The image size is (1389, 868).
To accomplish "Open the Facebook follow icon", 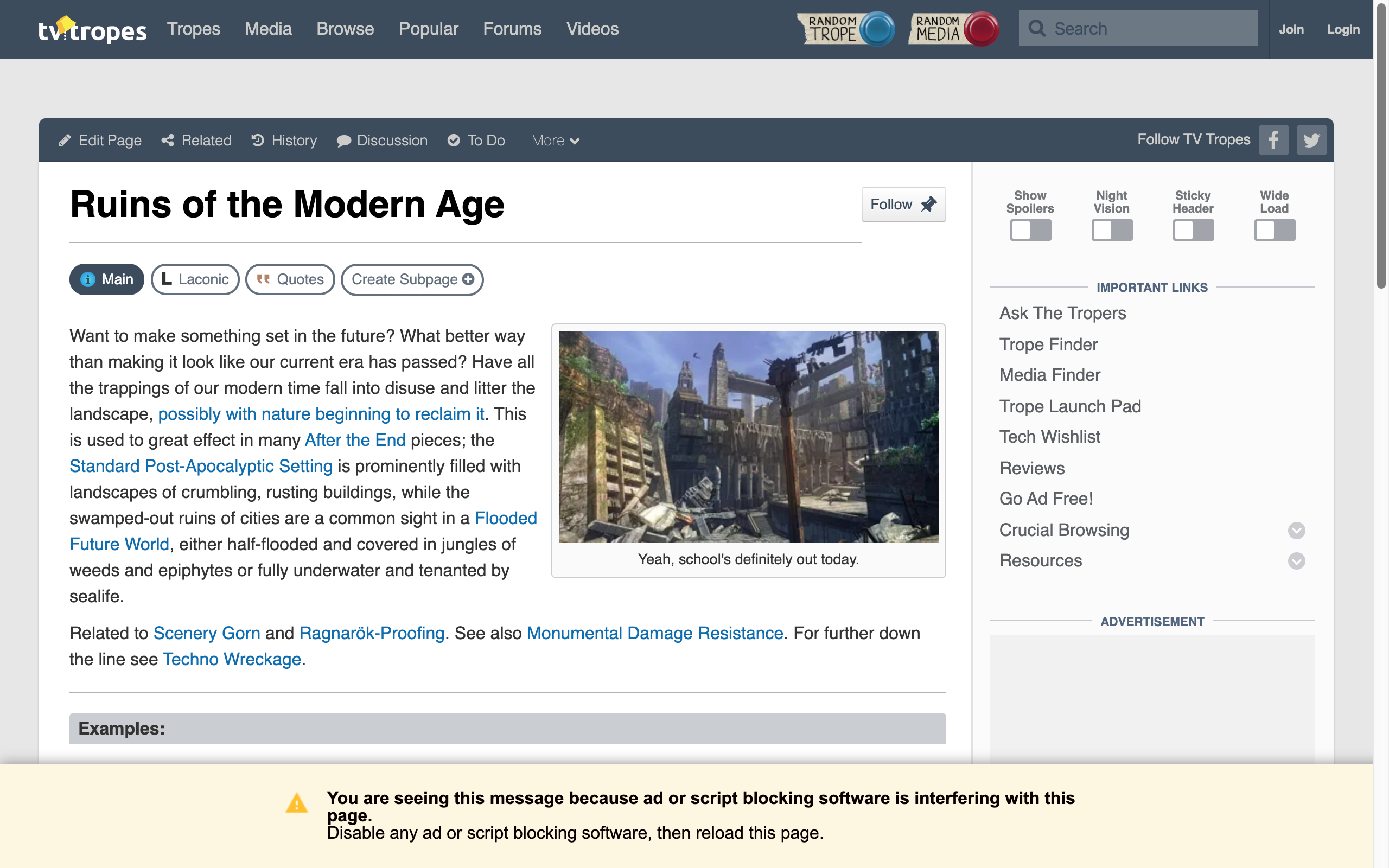I will [1273, 140].
